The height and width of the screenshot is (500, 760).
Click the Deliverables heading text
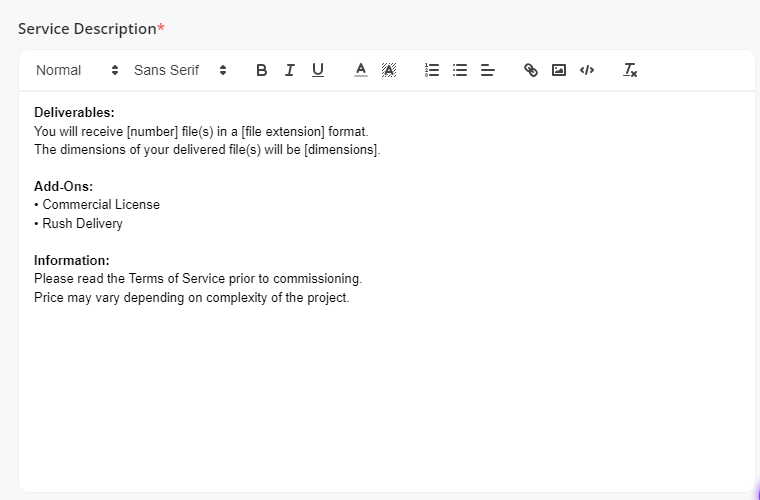pos(74,112)
